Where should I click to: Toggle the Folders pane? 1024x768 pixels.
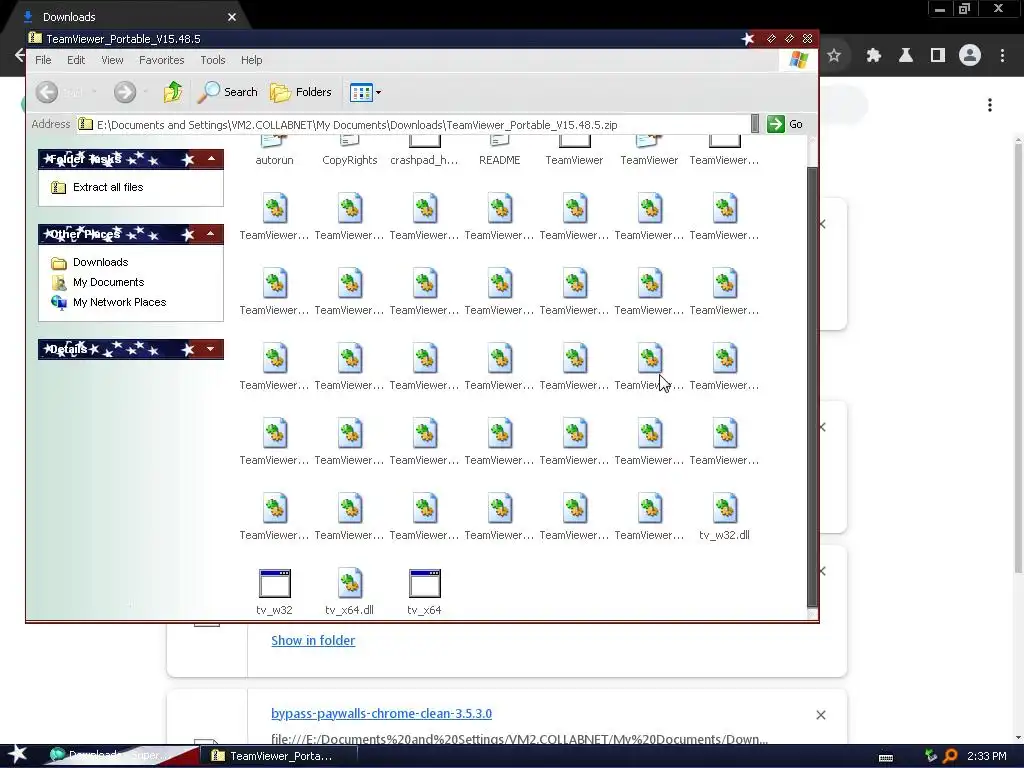pyautogui.click(x=301, y=92)
